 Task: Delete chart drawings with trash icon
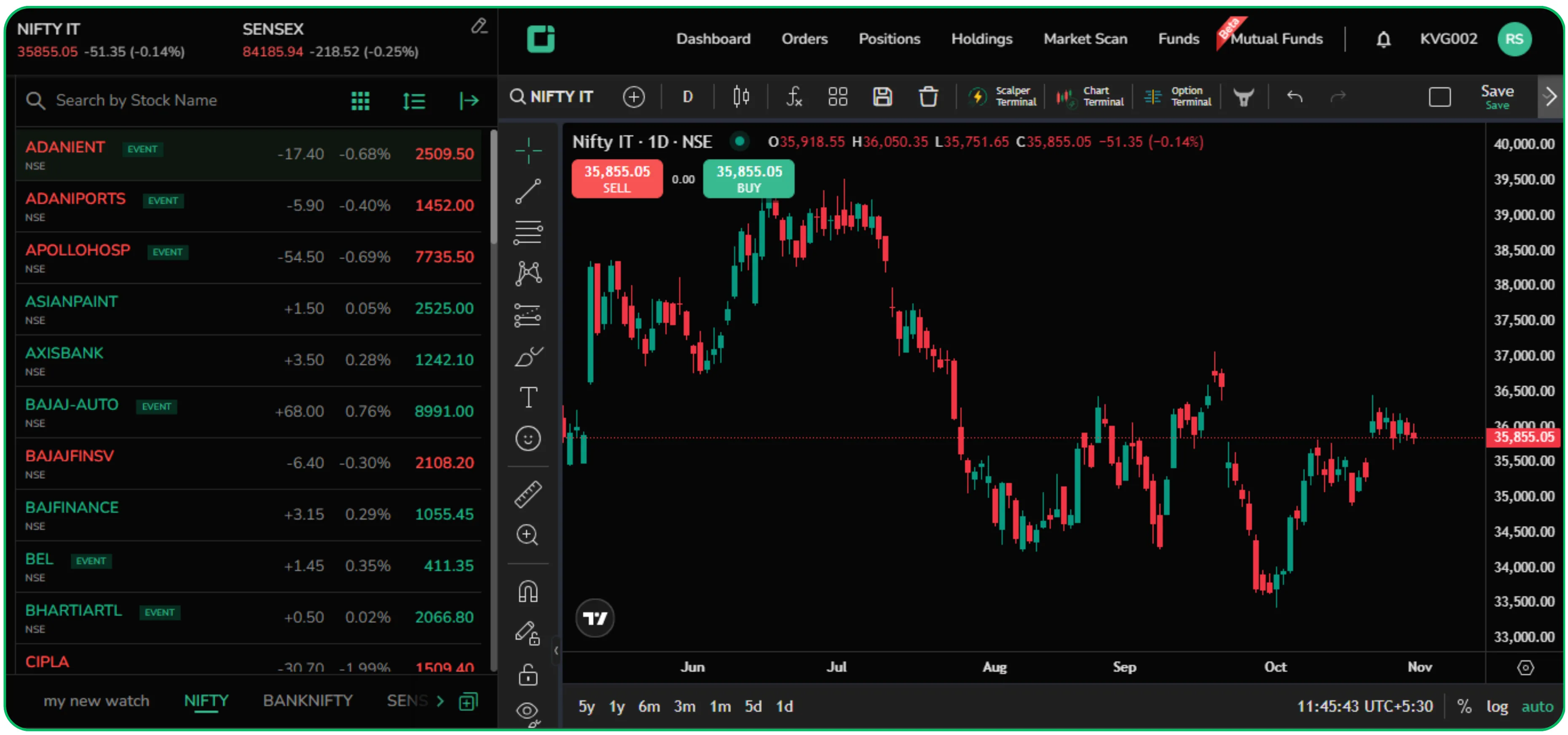[x=927, y=96]
